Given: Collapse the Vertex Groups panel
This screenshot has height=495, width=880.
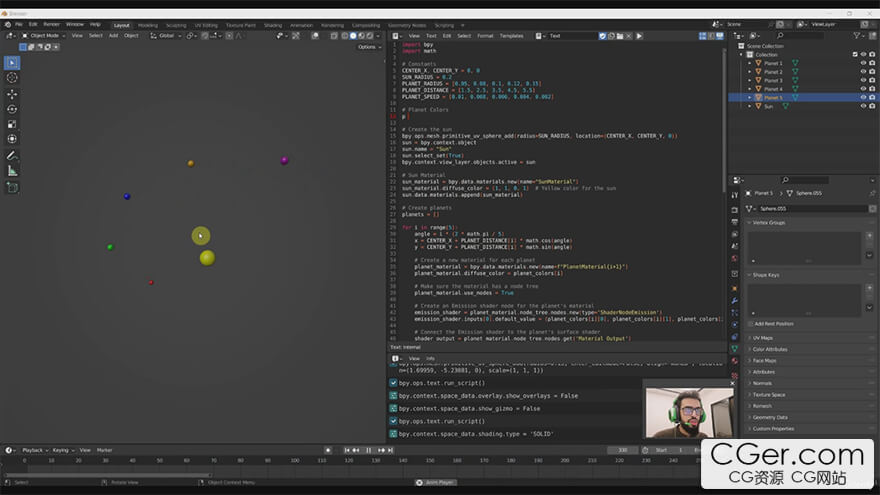Looking at the screenshot, I should (x=768, y=223).
